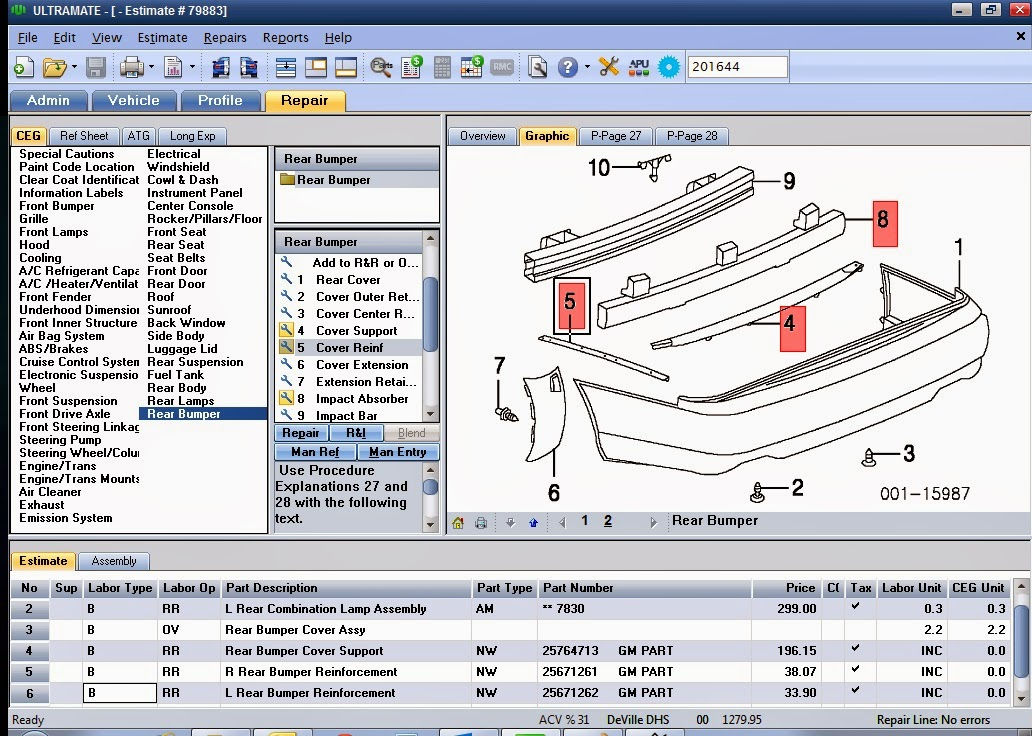Screen dimensions: 1032x736
Task: Switch to the P-Page 27 tab
Action: click(x=616, y=136)
